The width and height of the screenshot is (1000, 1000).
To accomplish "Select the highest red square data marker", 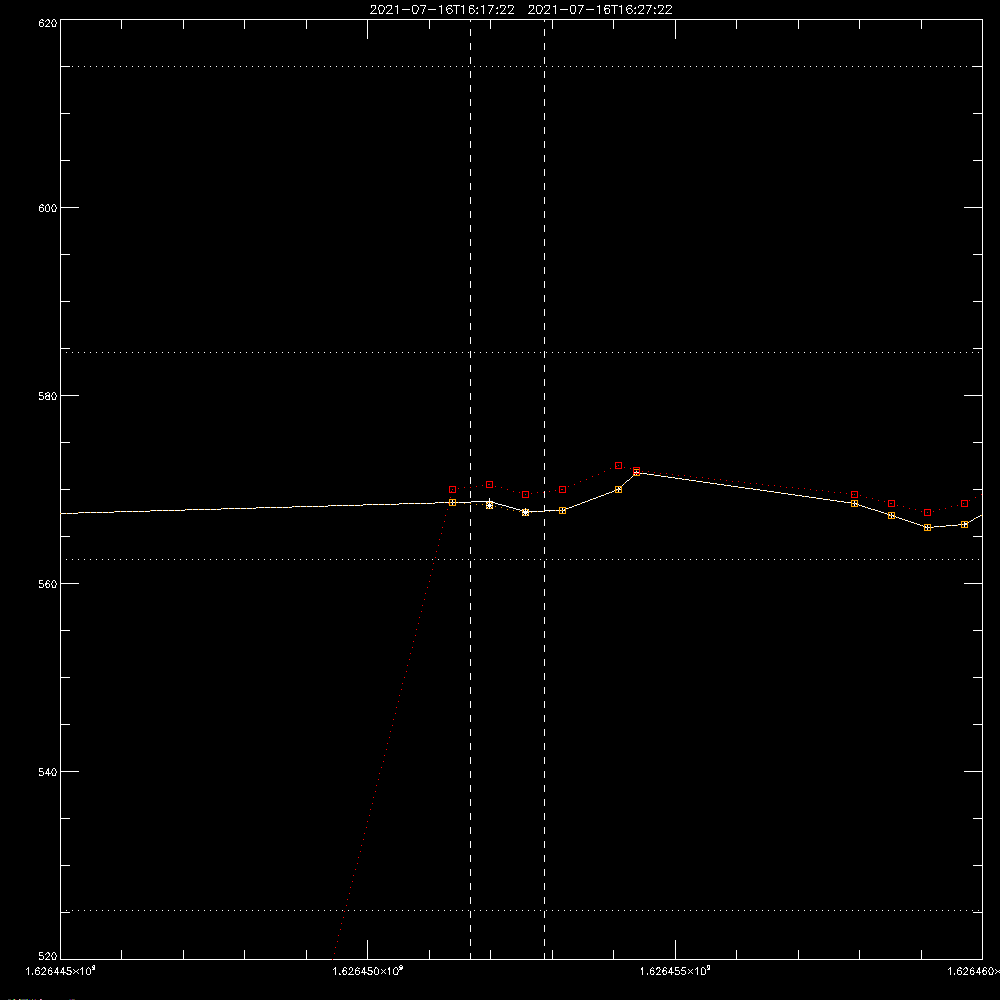I will coord(619,466).
